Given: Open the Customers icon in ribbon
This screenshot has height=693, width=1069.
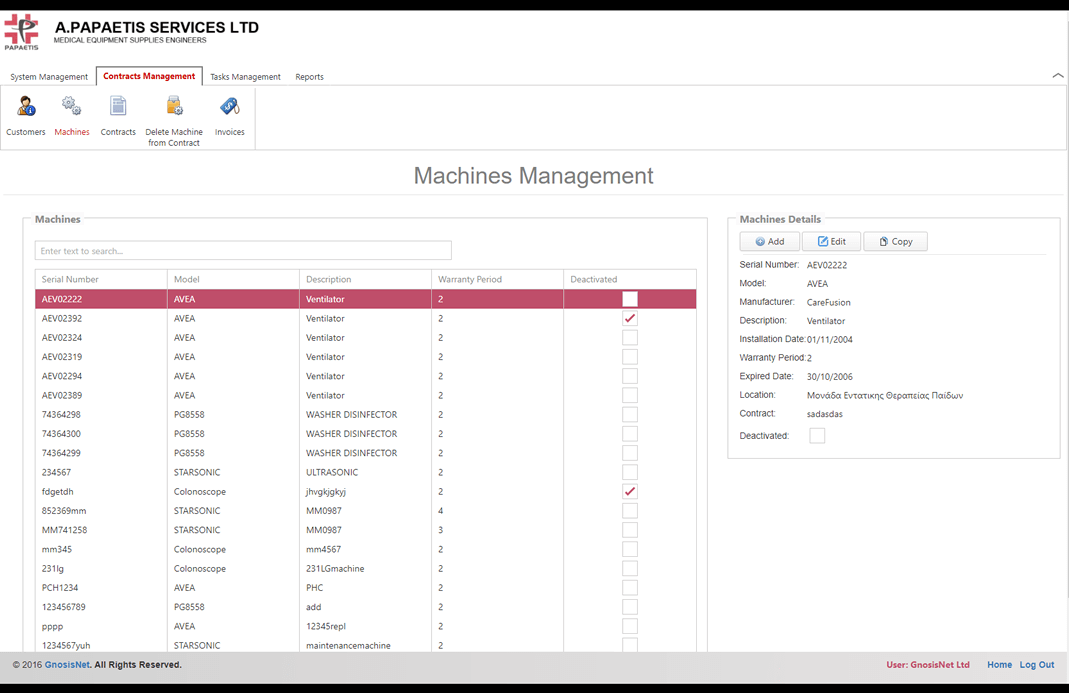Looking at the screenshot, I should point(26,107).
